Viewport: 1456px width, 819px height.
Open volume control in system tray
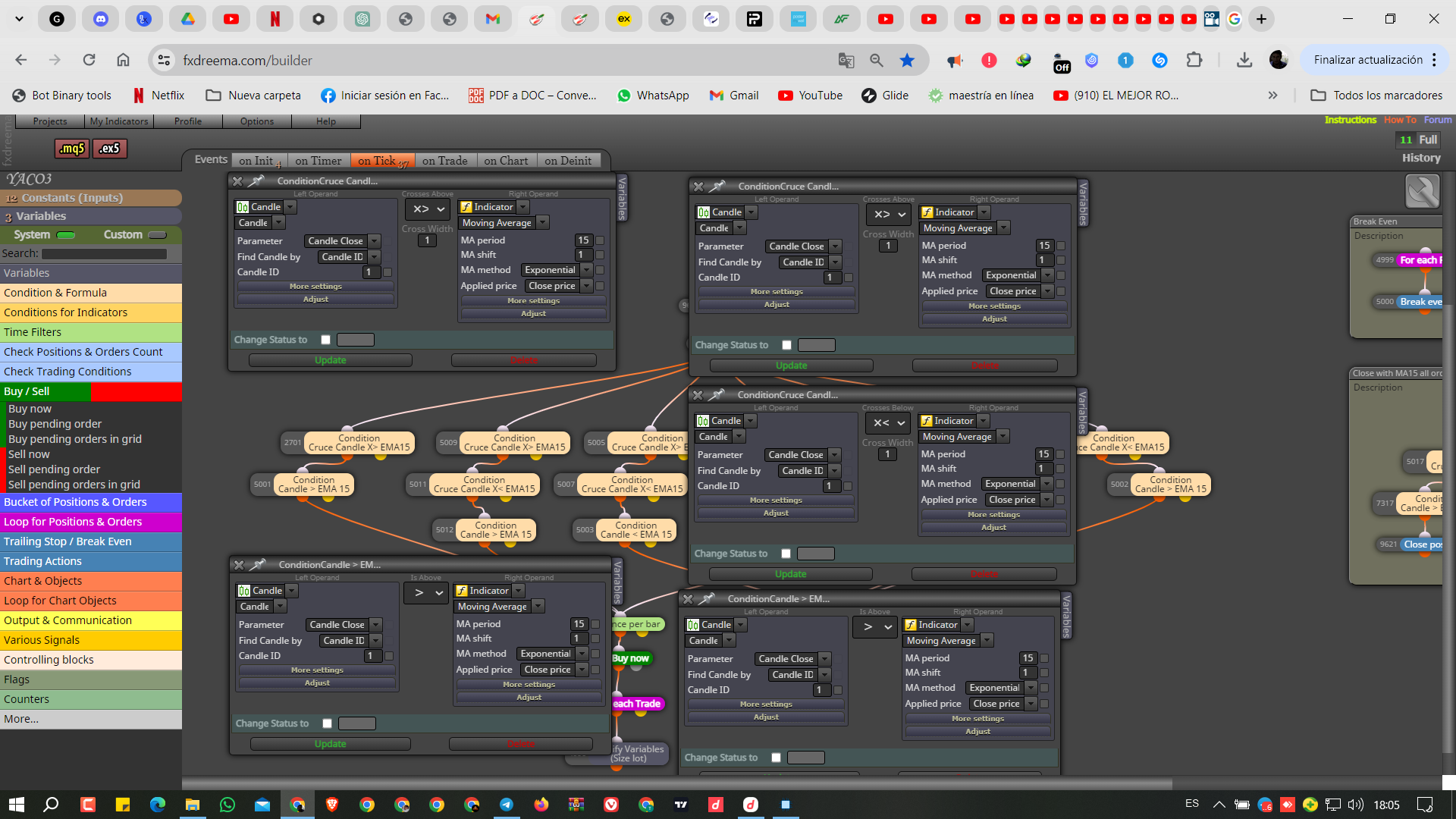pos(1356,805)
